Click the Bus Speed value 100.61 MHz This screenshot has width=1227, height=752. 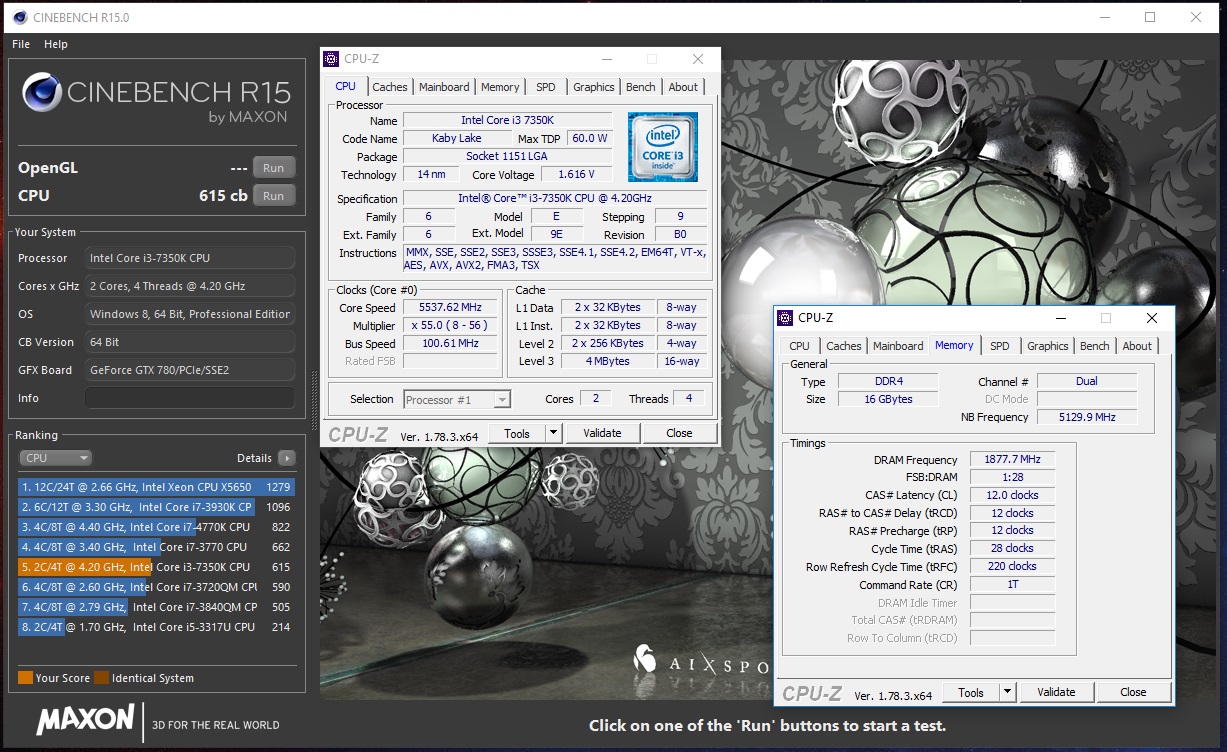pos(449,344)
